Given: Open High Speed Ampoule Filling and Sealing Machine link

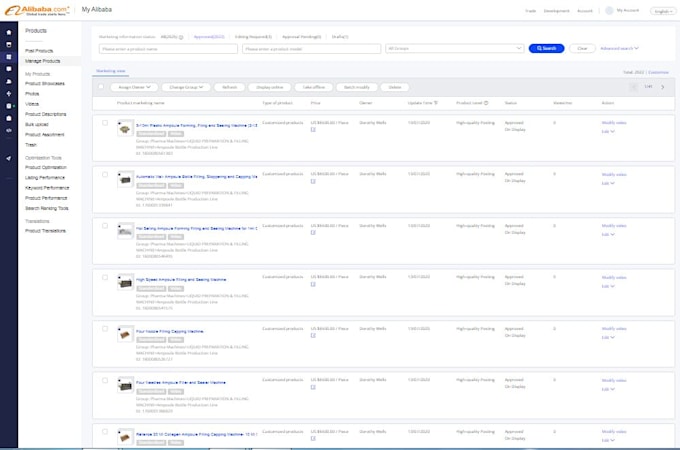Looking at the screenshot, I should click(181, 280).
